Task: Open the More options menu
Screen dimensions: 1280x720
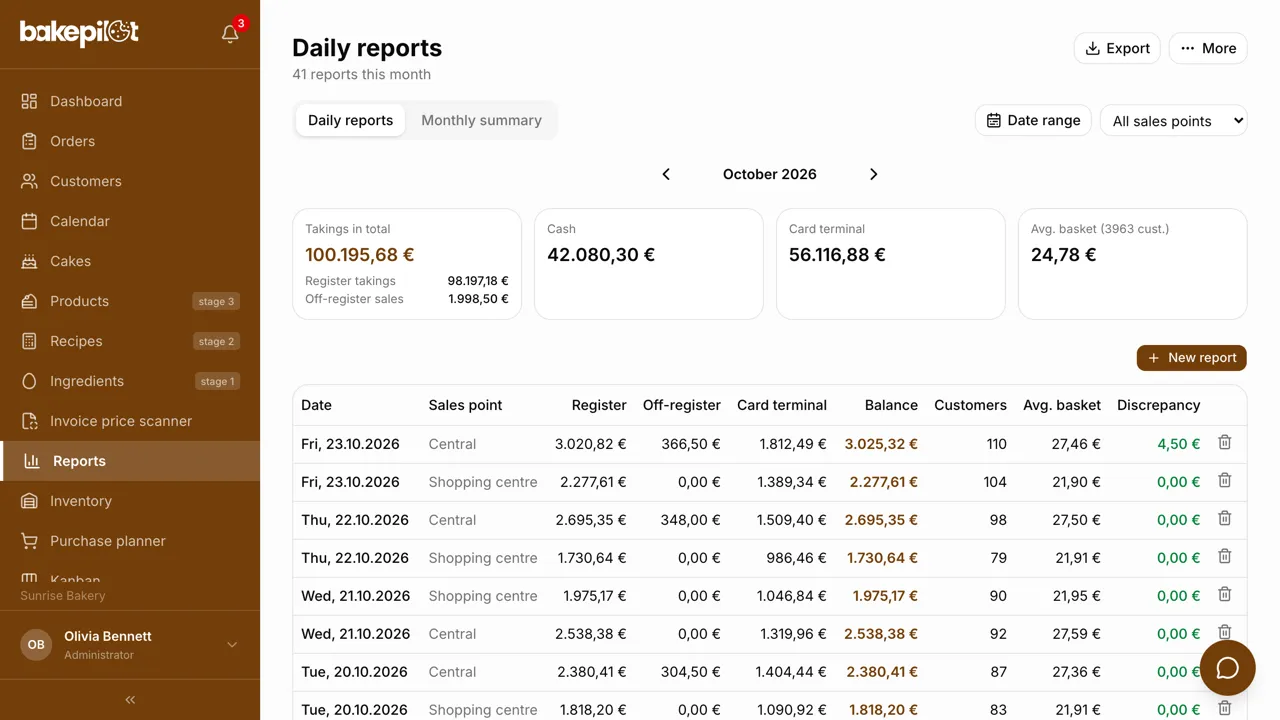Action: pyautogui.click(x=1208, y=48)
